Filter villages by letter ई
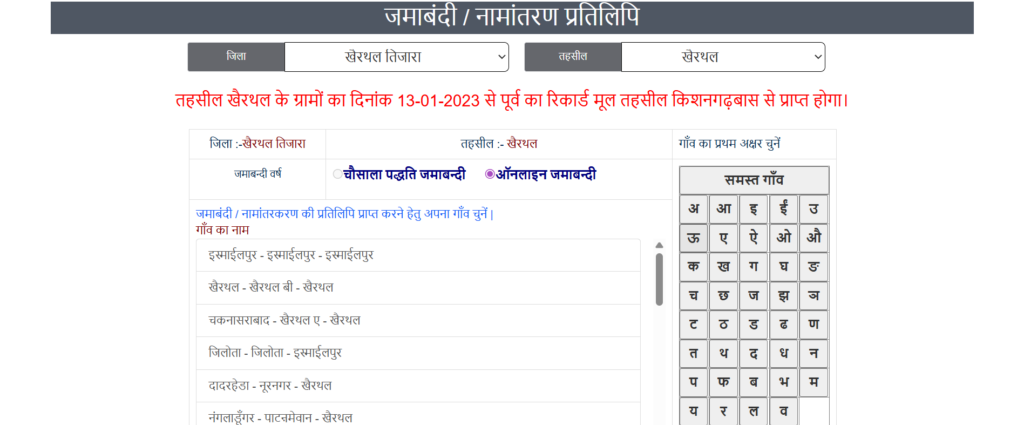 click(x=784, y=210)
